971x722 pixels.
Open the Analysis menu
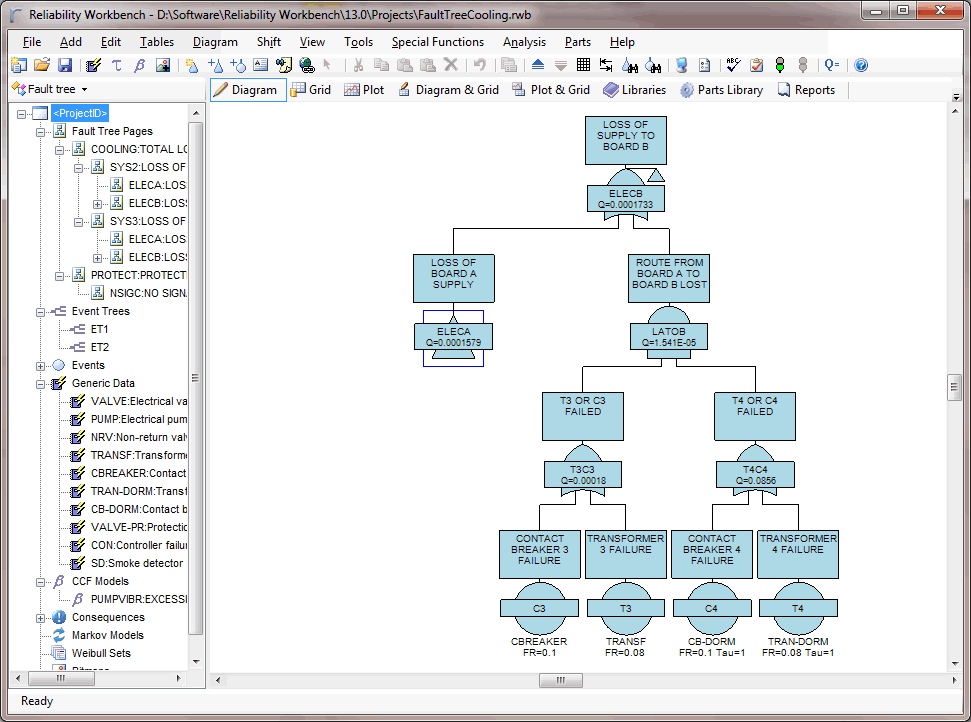point(524,42)
